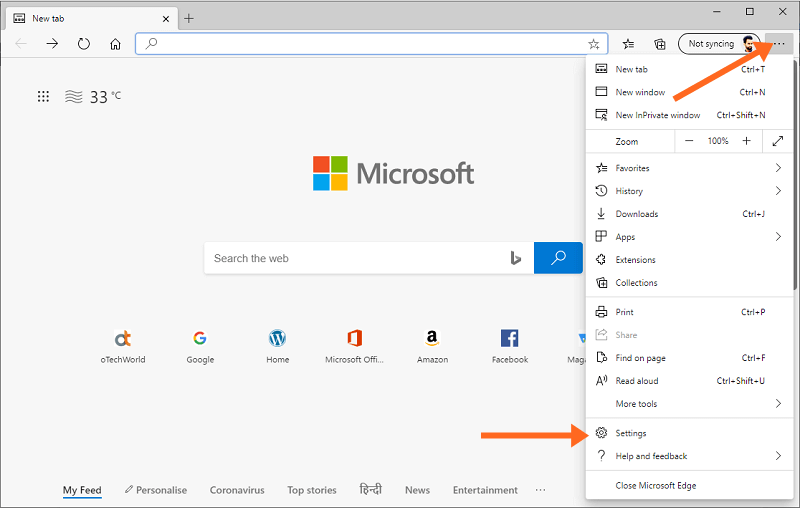Click the Not syncing profile button
The width and height of the screenshot is (800, 510).
[x=719, y=44]
